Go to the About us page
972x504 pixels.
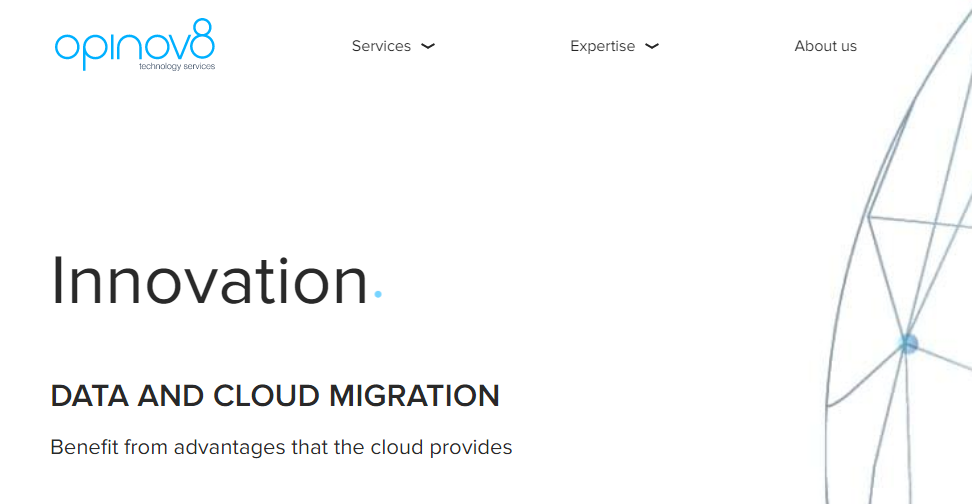tap(826, 46)
